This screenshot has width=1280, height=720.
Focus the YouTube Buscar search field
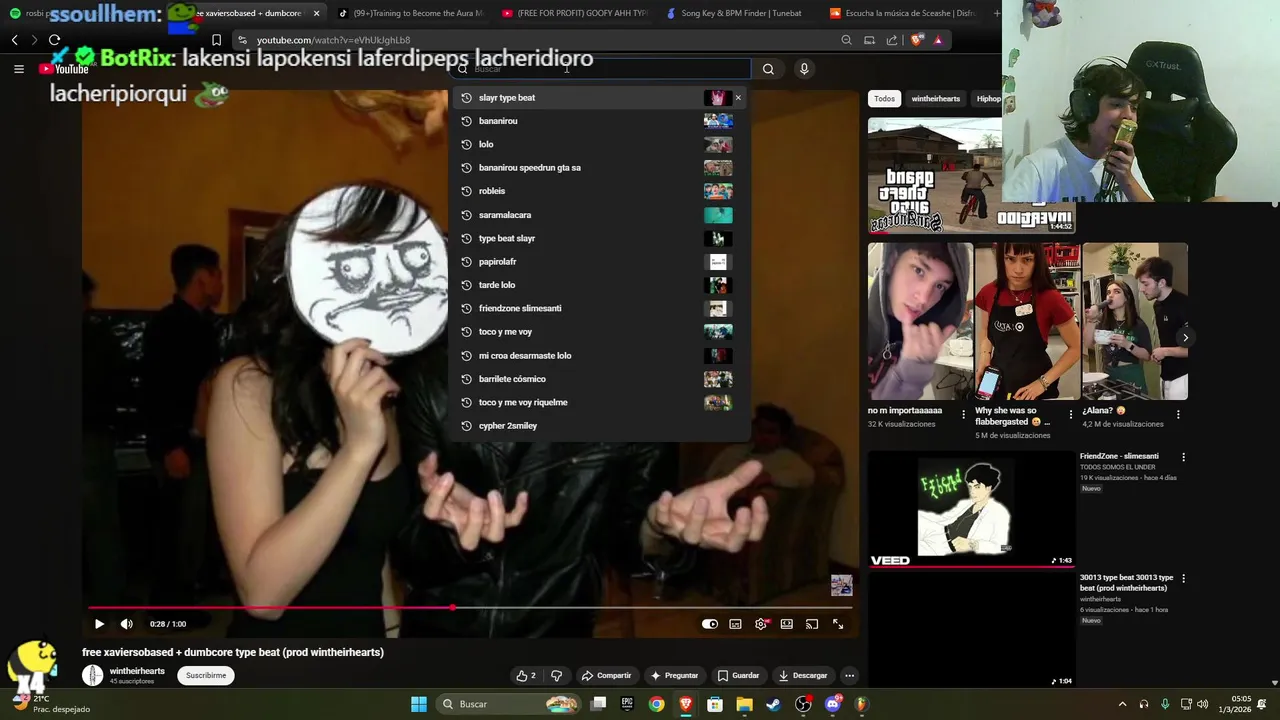click(600, 69)
